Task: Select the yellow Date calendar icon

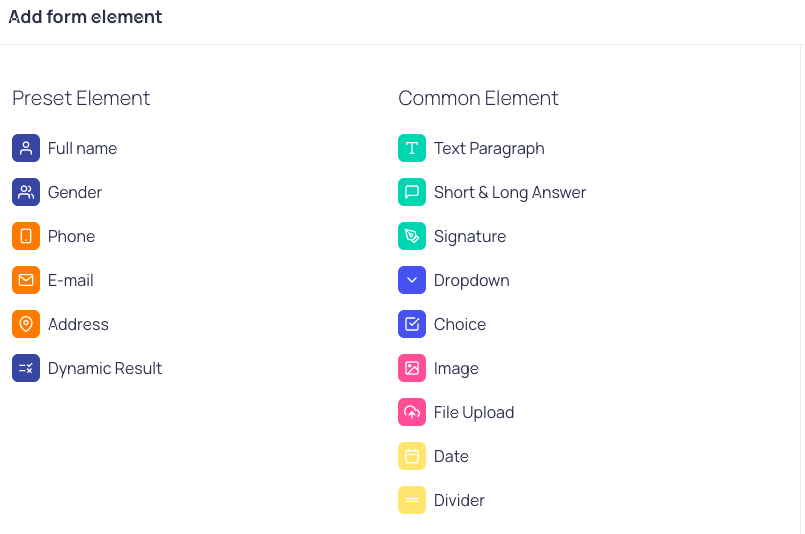Action: coord(412,456)
